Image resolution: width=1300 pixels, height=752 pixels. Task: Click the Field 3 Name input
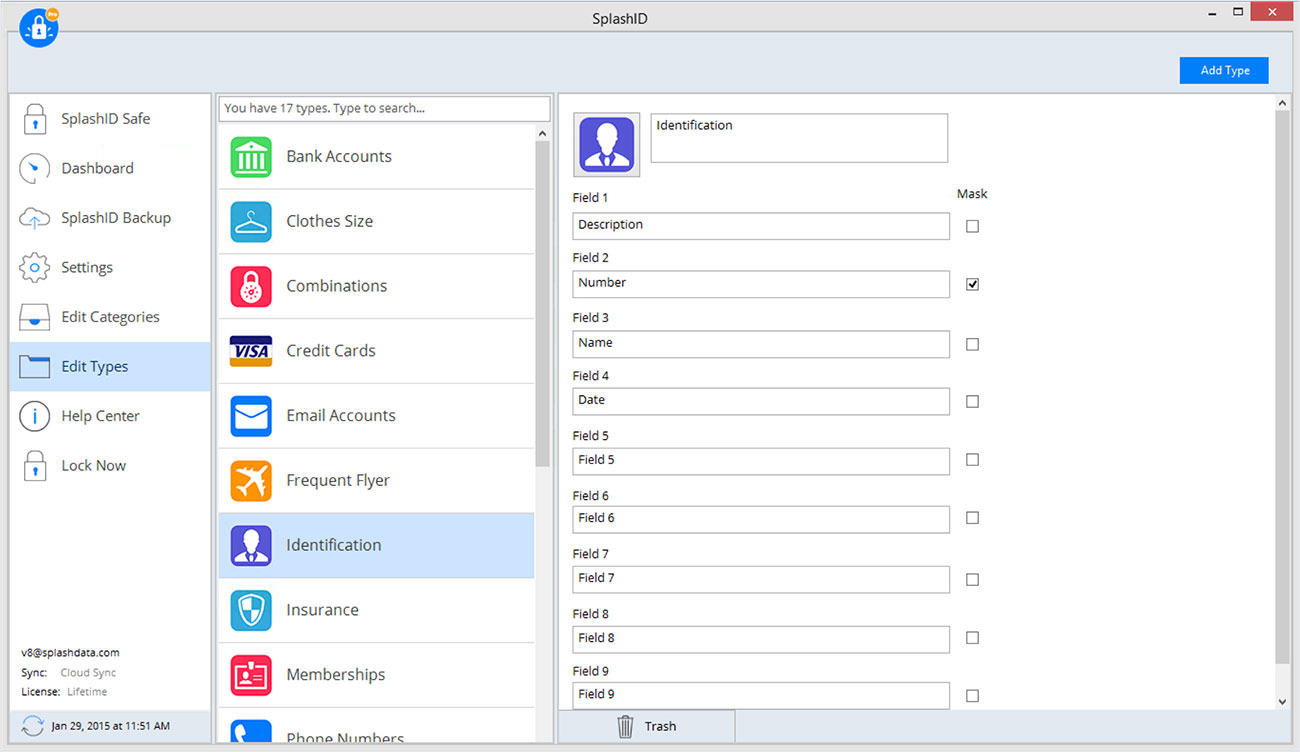point(761,344)
